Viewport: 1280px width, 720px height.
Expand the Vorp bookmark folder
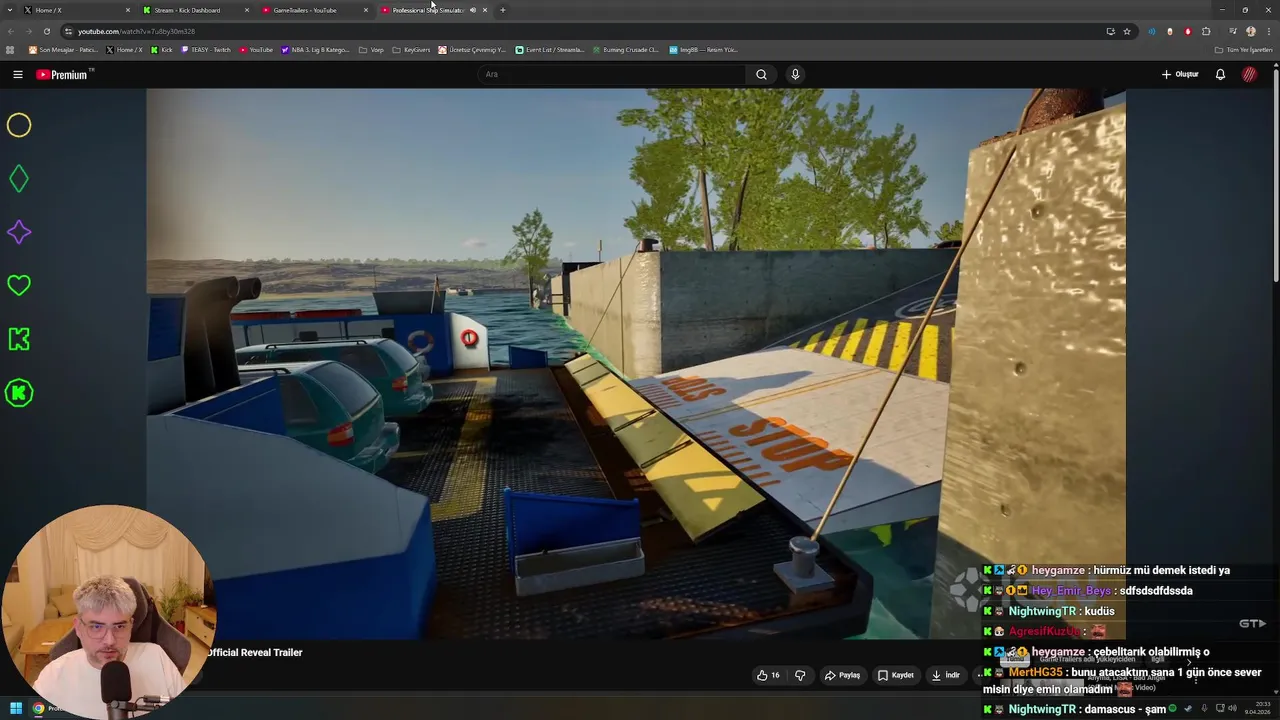371,49
